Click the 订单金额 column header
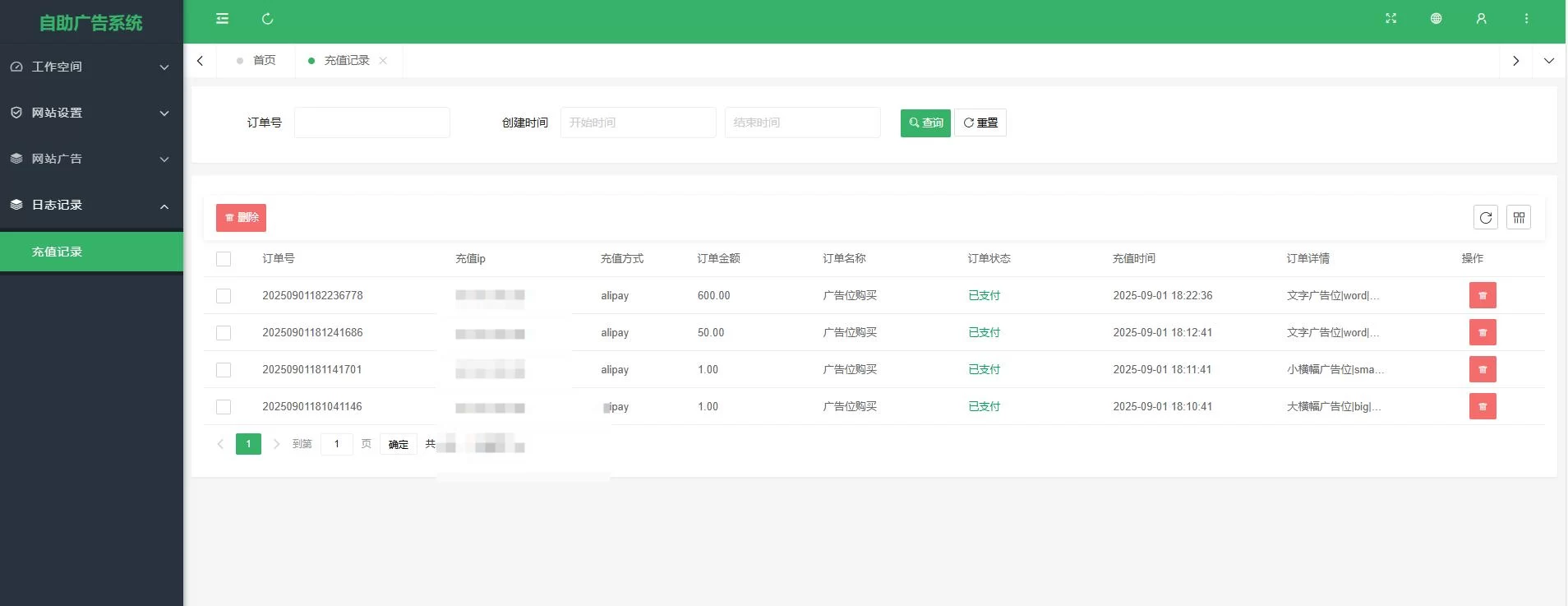Screen dimensions: 1568x606 719,258
